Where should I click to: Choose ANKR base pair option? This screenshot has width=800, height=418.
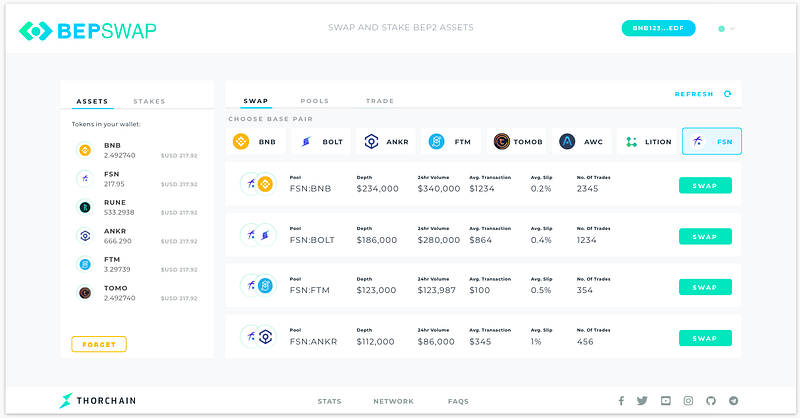coord(386,142)
